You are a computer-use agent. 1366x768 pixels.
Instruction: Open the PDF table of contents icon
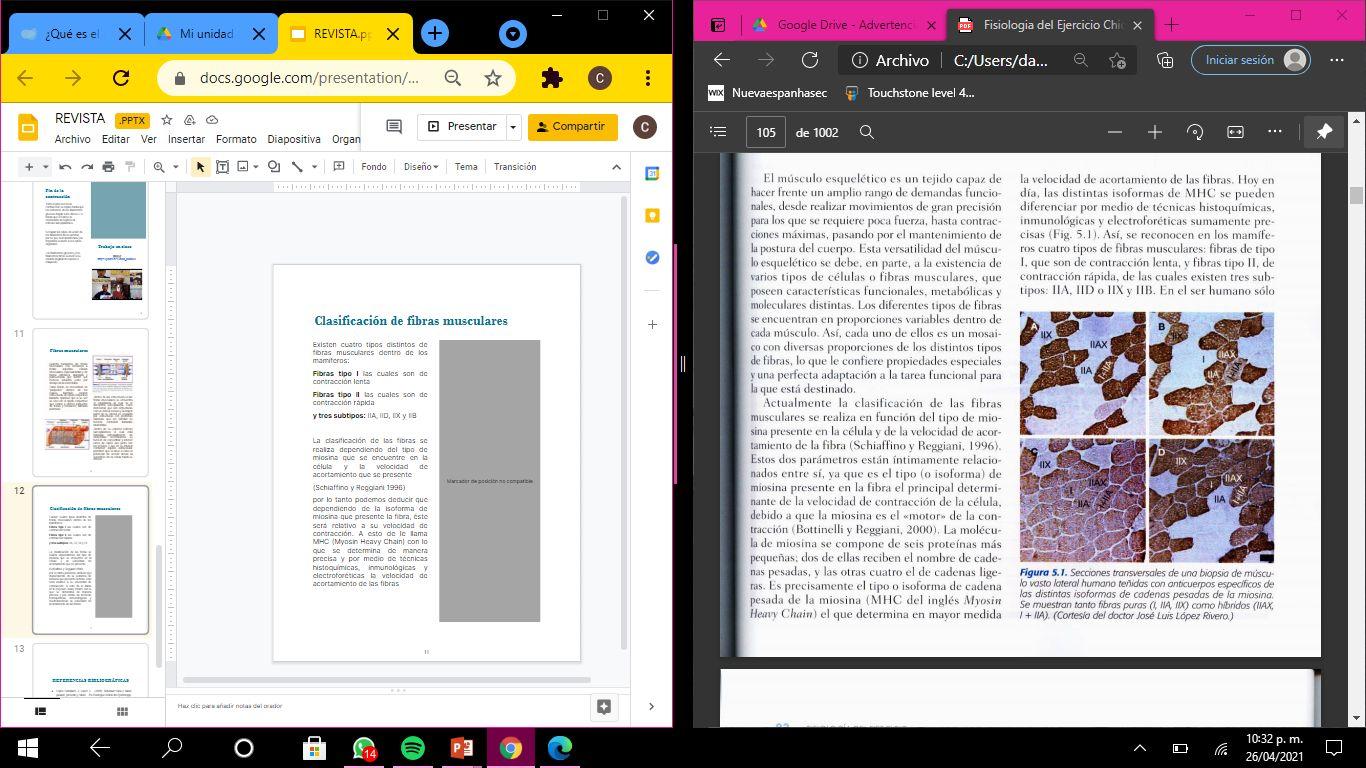tap(717, 132)
